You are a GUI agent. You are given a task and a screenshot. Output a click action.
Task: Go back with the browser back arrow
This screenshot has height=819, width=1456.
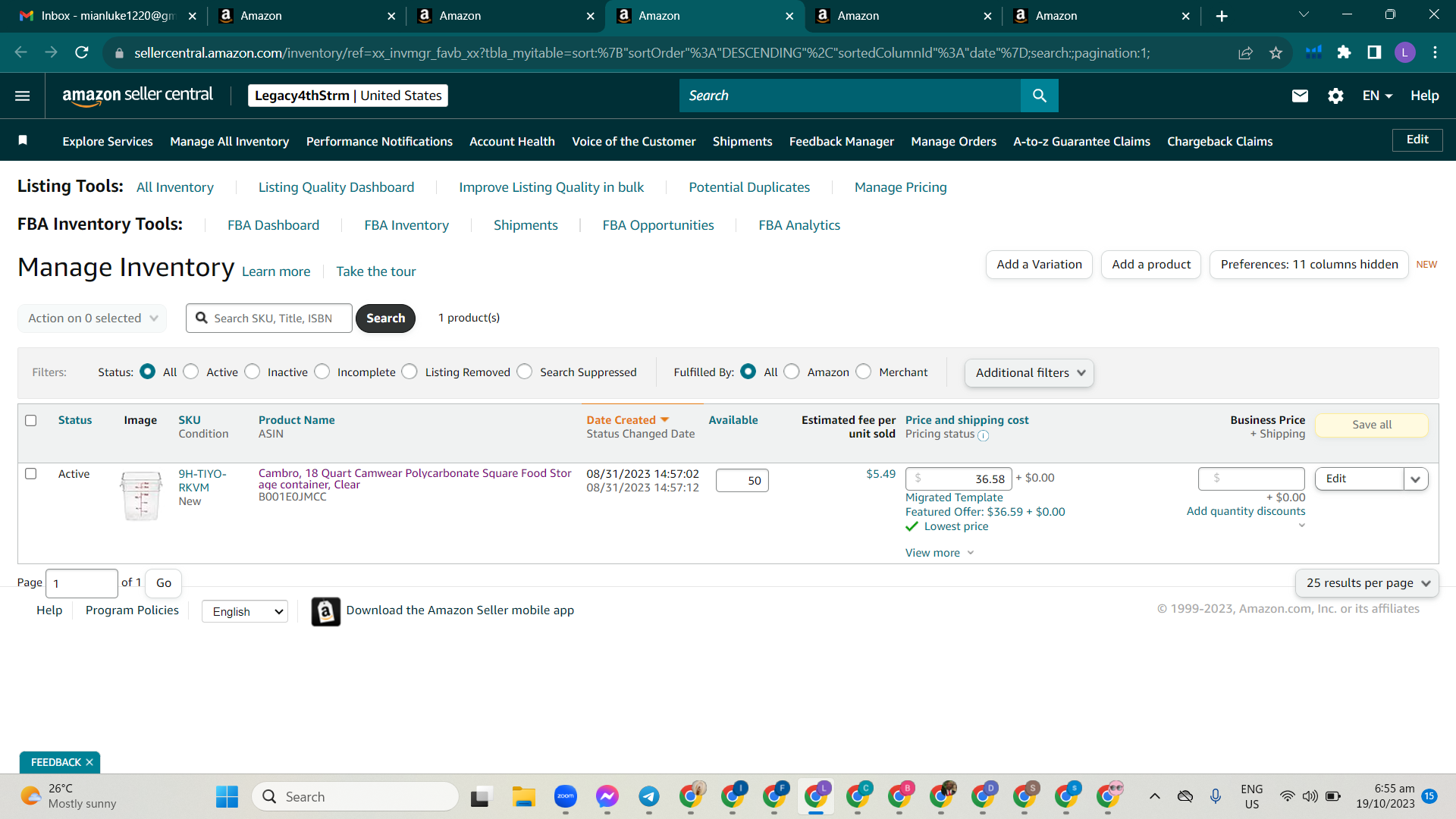click(x=21, y=52)
